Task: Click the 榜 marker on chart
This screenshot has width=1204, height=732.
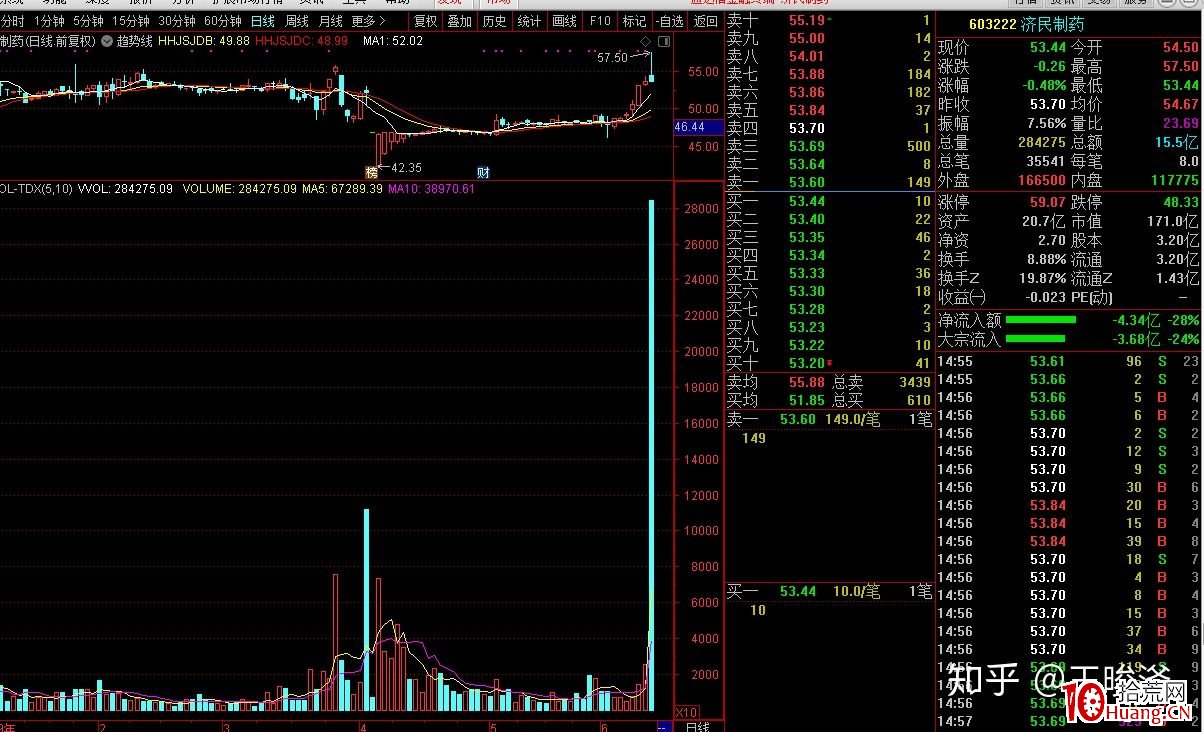Action: 370,172
